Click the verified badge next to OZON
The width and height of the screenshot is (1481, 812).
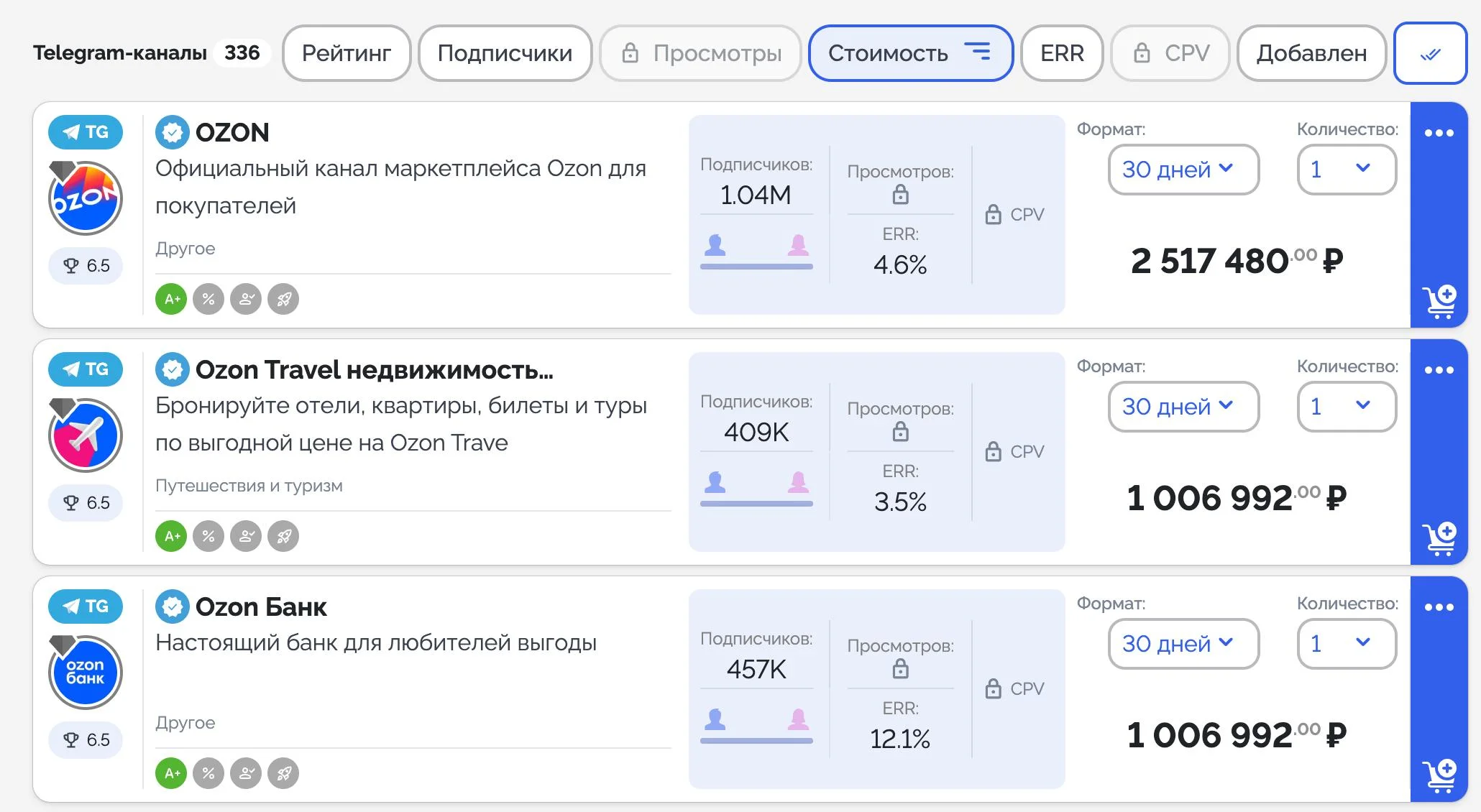tap(173, 132)
